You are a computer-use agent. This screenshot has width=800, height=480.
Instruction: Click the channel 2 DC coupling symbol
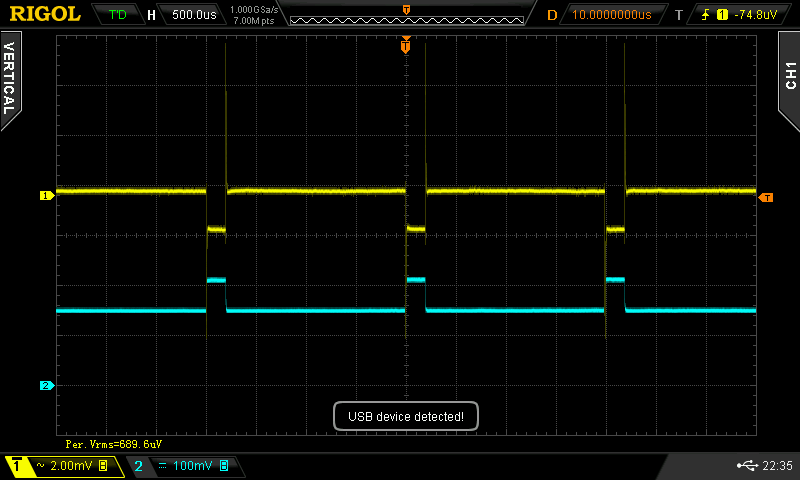coord(162,466)
